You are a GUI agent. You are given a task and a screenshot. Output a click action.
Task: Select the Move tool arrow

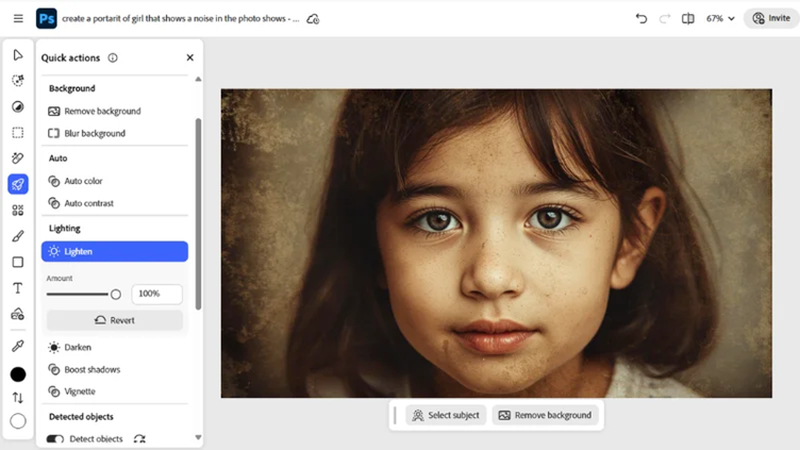[x=18, y=55]
